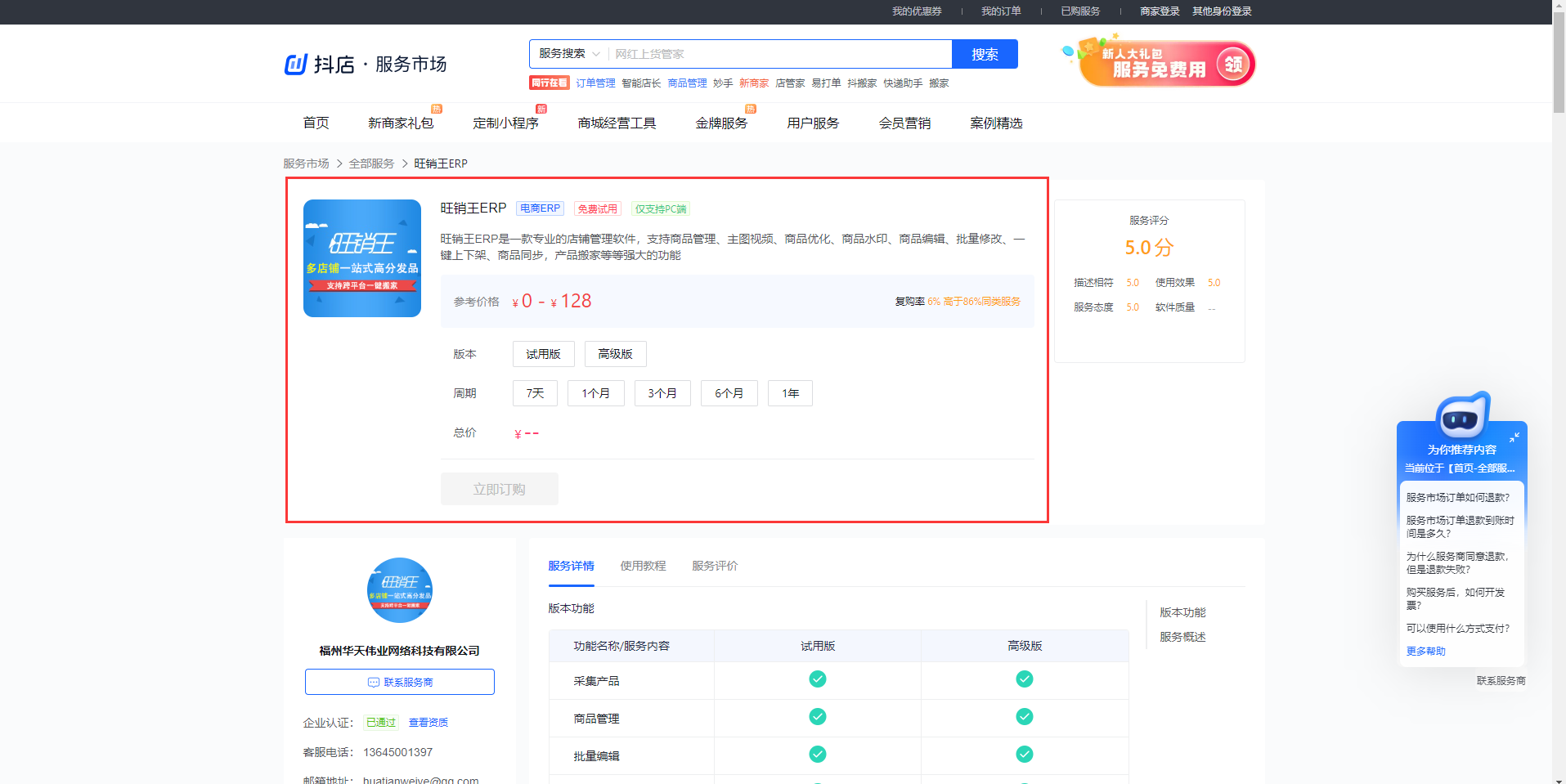Screen dimensions: 1566x784
Task: Jump to 版本功能 anchor
Action: tap(1182, 612)
